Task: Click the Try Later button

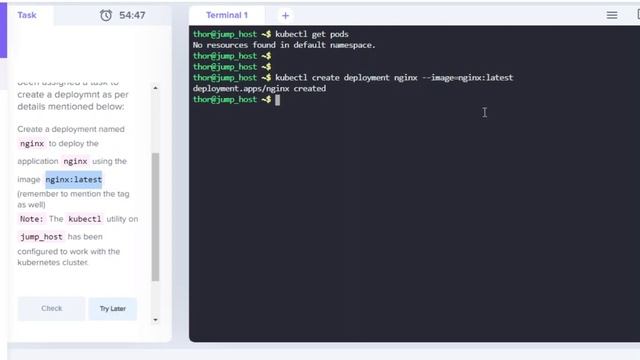Action: (113, 309)
